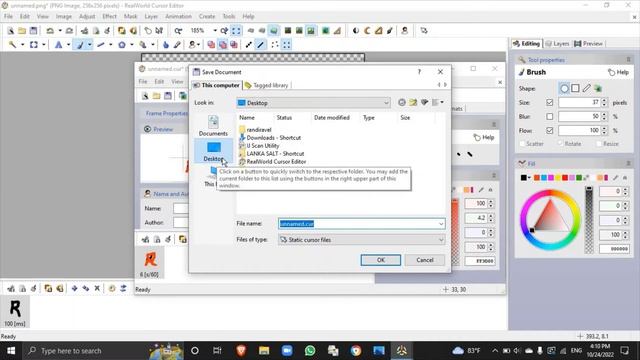Open the Animation menu

coord(178,16)
